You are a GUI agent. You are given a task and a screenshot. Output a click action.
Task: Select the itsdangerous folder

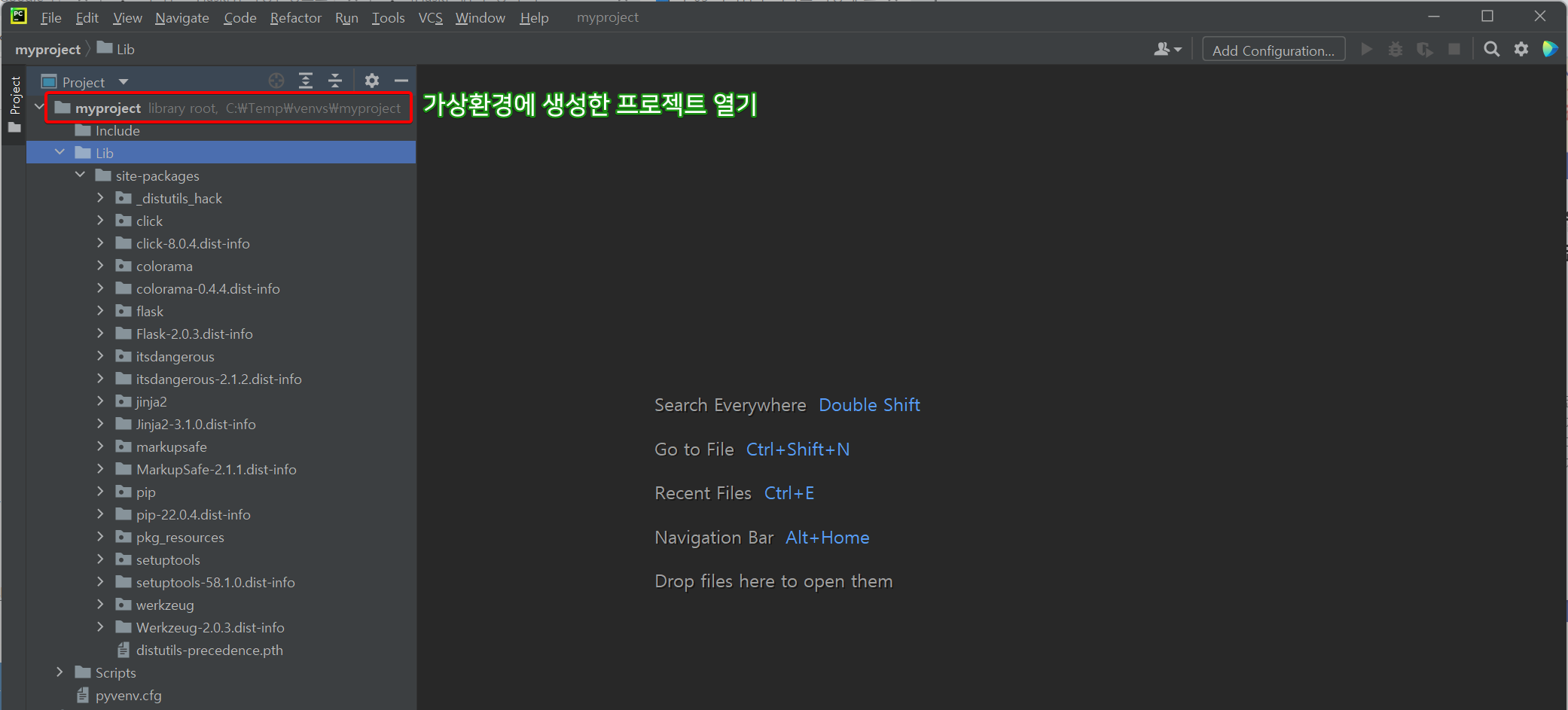175,356
